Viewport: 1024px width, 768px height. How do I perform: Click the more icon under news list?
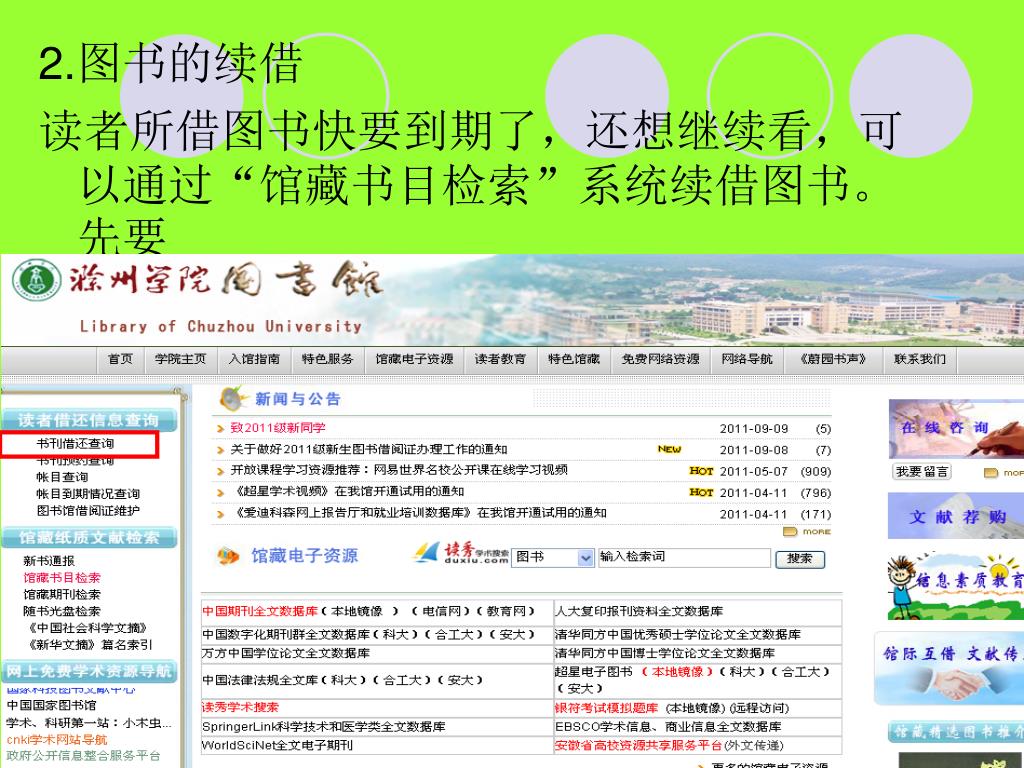point(807,532)
